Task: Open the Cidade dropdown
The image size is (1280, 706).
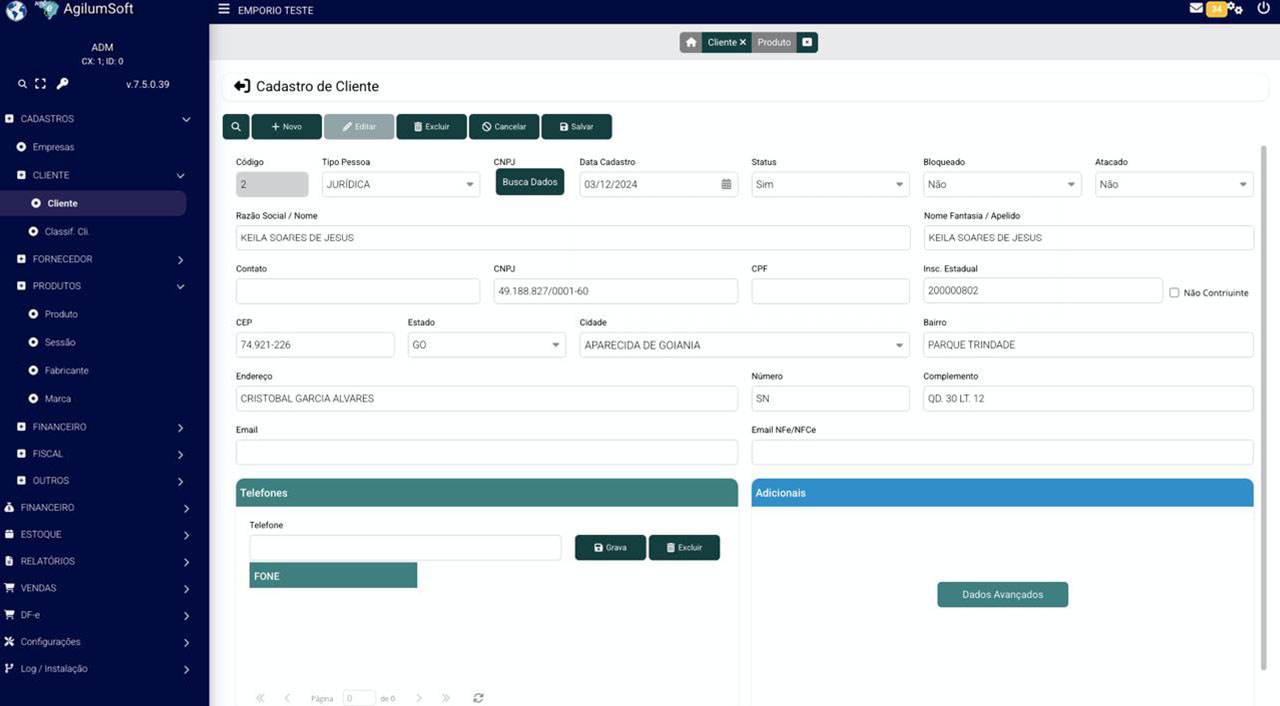Action: pos(744,345)
